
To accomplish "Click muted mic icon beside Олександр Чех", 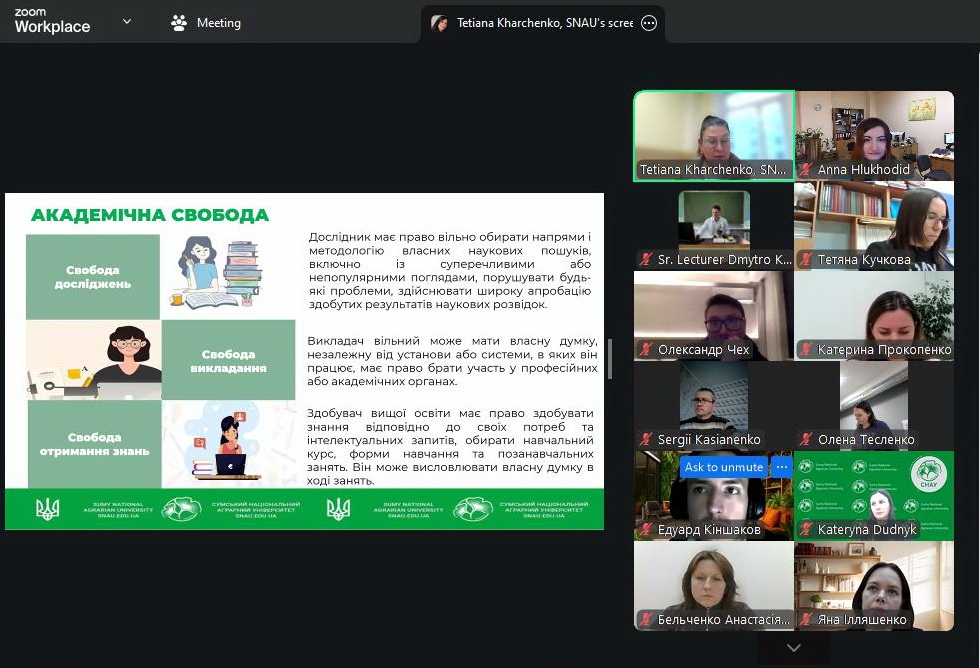I will point(645,350).
